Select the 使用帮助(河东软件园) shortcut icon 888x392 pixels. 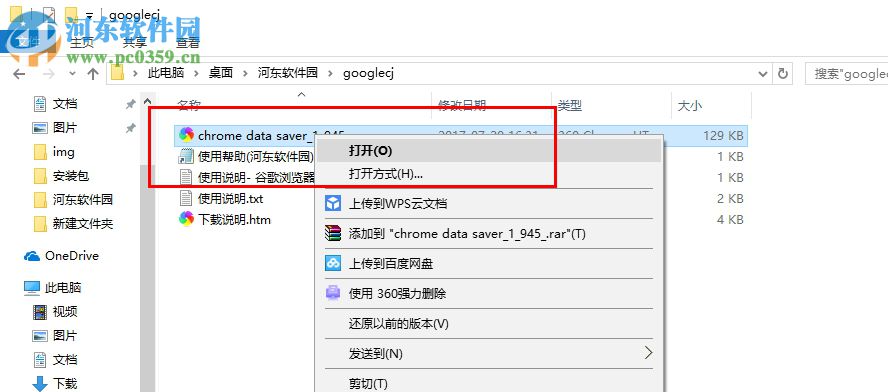186,156
